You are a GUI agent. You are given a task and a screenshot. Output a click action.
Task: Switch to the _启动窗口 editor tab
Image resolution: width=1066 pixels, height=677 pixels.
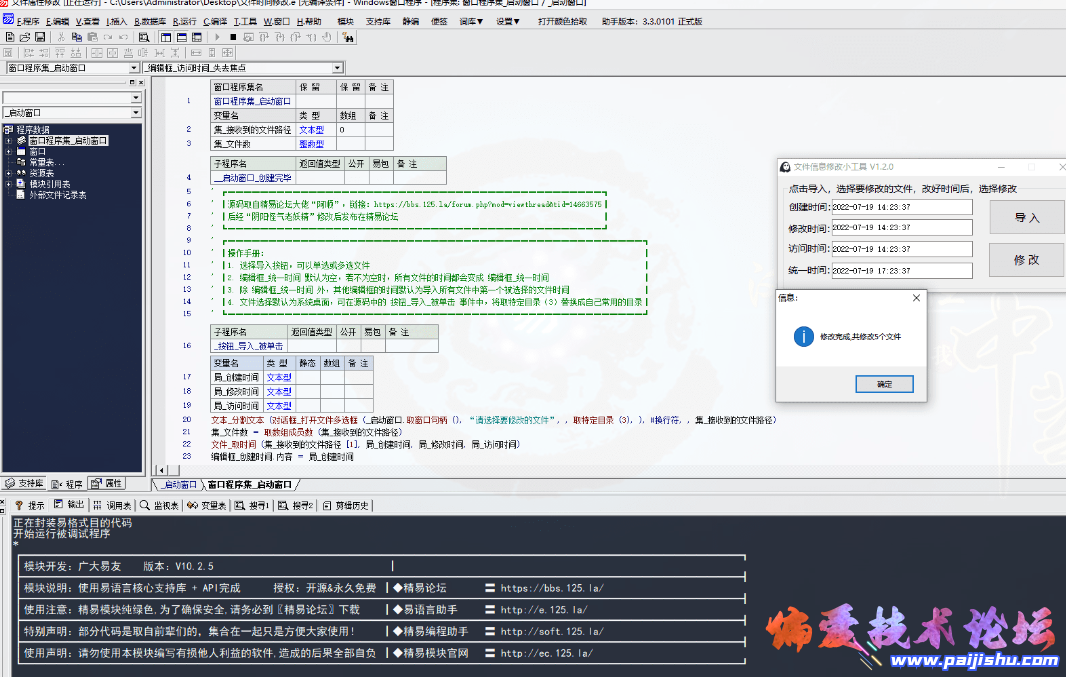[179, 485]
